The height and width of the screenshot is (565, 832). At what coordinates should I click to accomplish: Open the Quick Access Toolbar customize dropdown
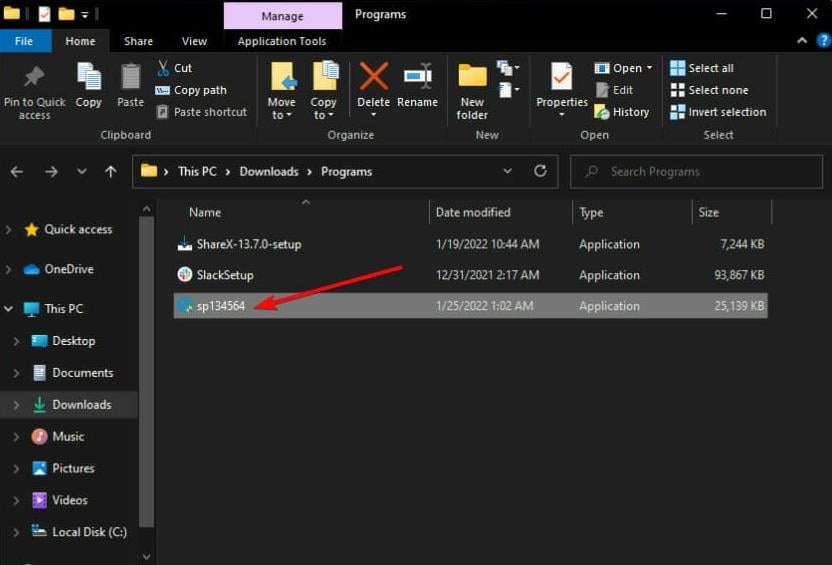(x=85, y=15)
